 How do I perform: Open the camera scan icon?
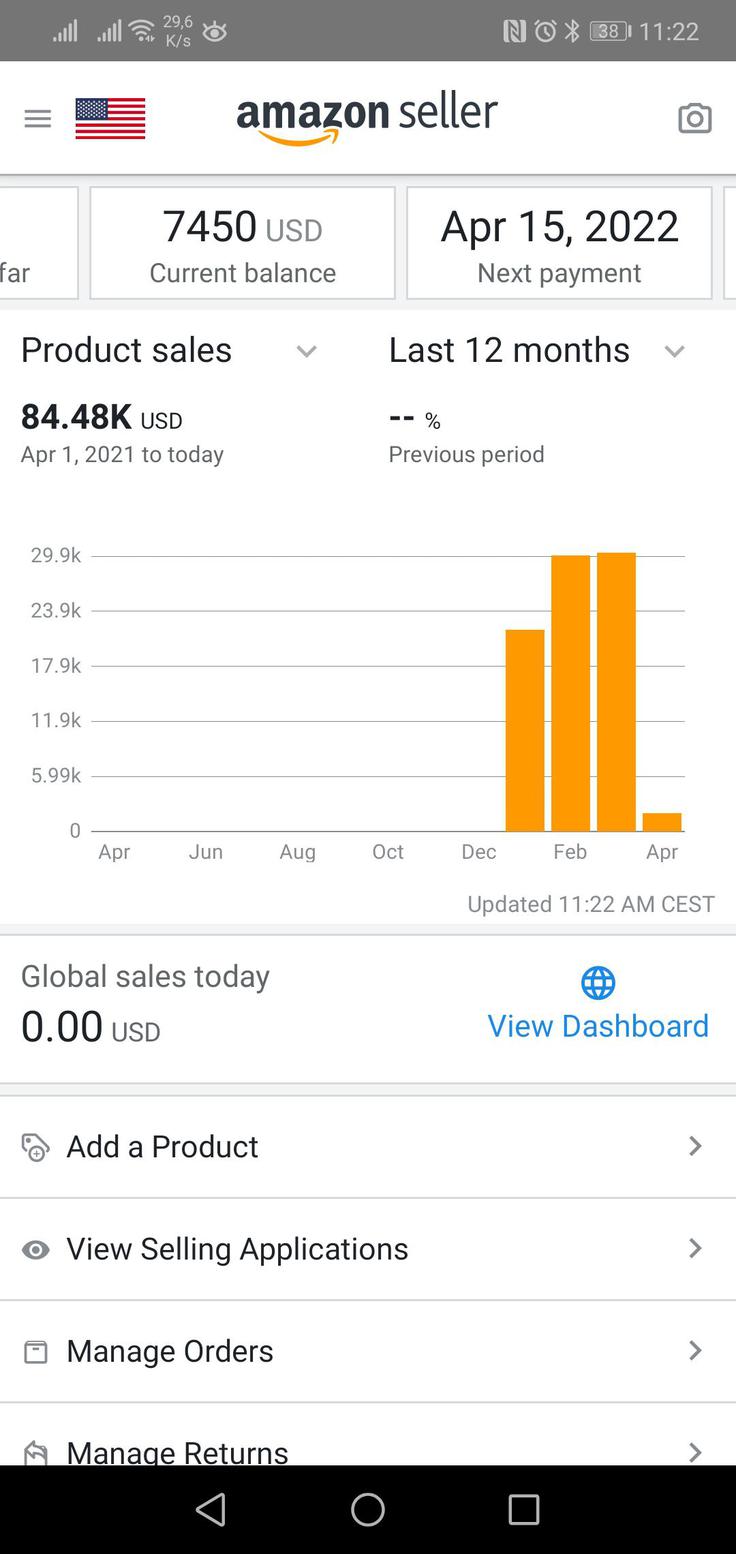coord(695,119)
